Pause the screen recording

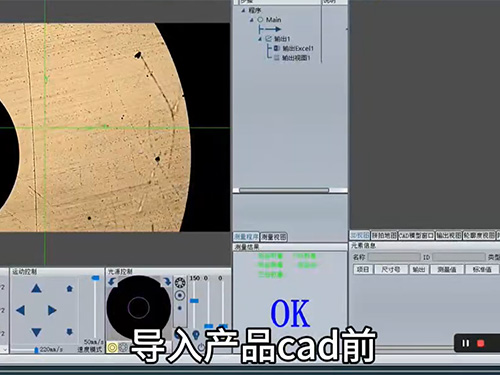[x=465, y=343]
